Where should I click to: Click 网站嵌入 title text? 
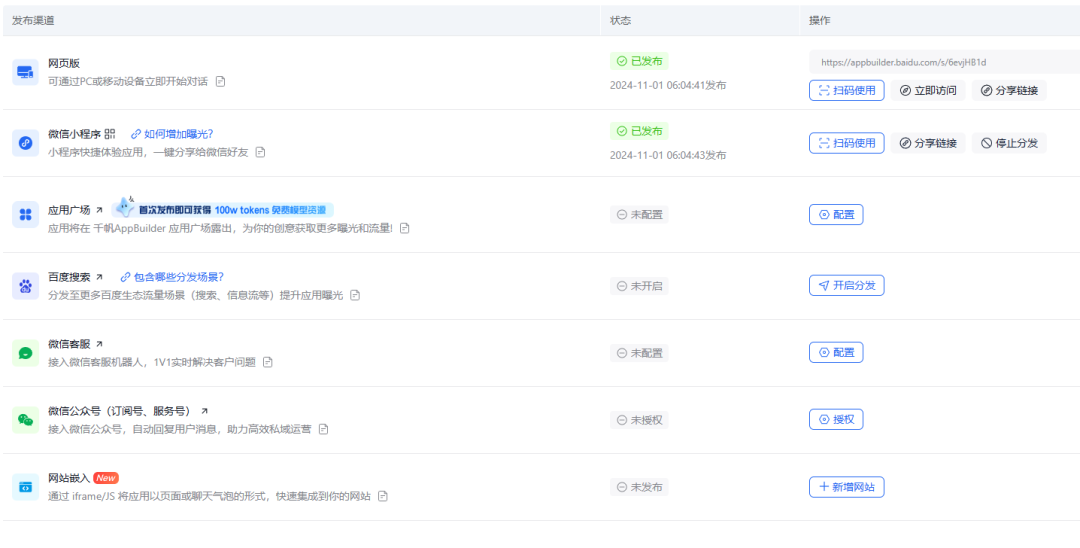[69, 478]
